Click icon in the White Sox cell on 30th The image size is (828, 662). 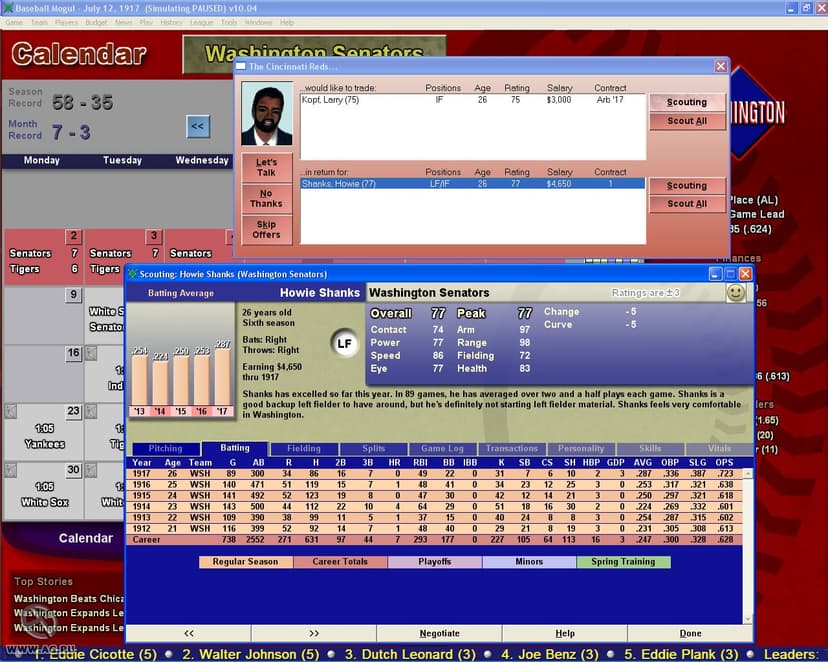pyautogui.click(x=11, y=470)
